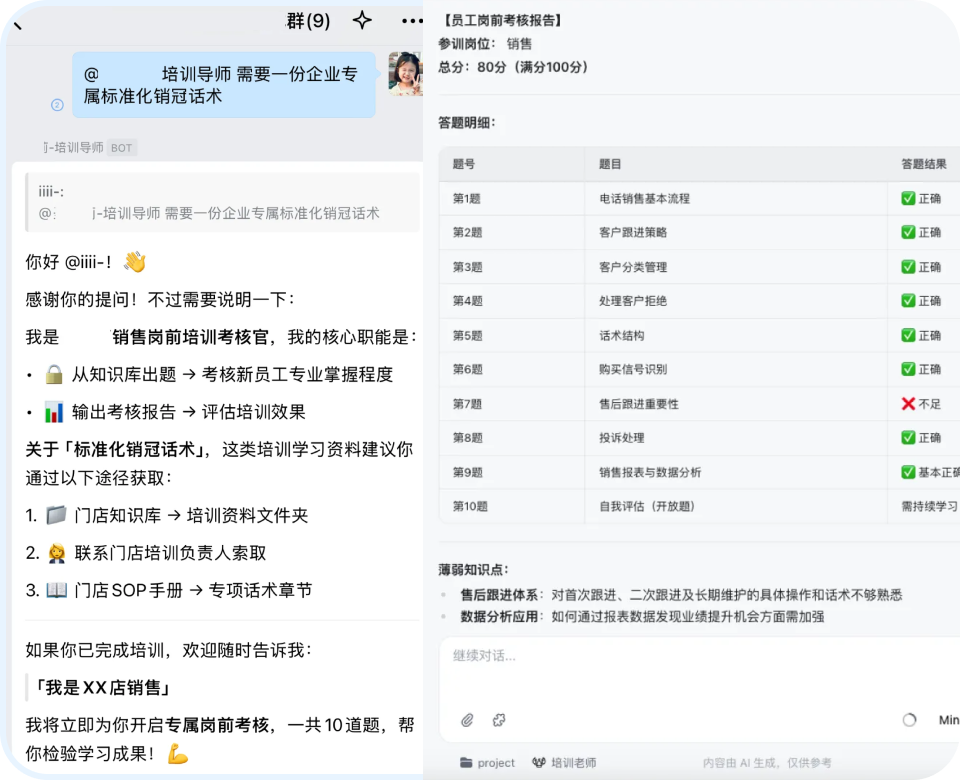Viewport: 960px width, 780px height.
Task: Click the 题目 column header
Action: coord(610,164)
